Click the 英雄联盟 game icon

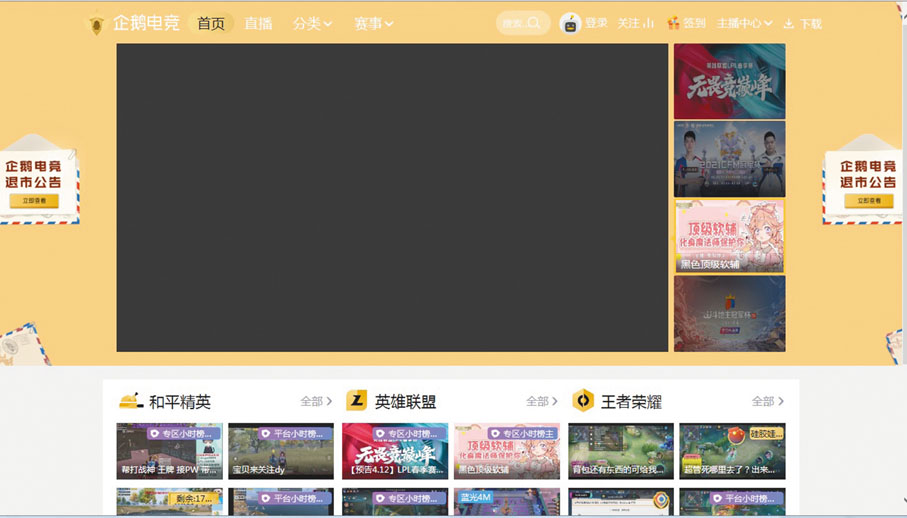click(356, 400)
